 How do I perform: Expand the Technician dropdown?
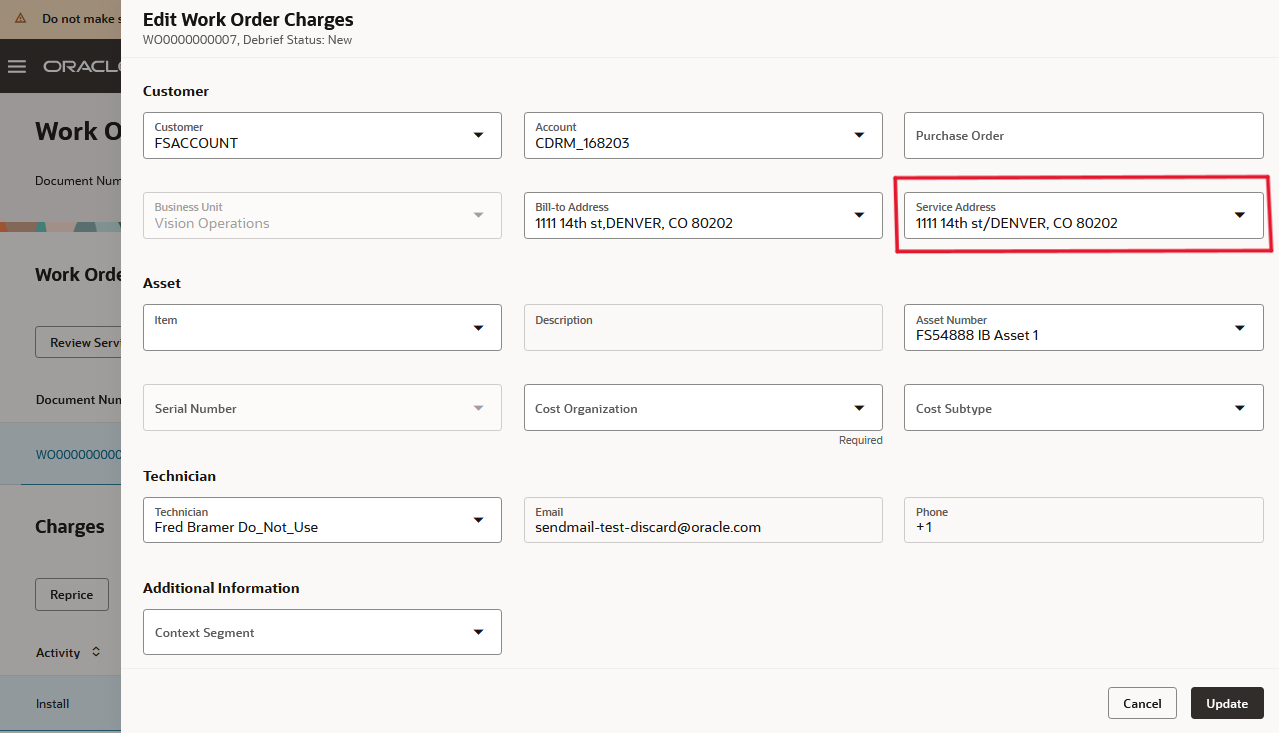click(x=478, y=520)
